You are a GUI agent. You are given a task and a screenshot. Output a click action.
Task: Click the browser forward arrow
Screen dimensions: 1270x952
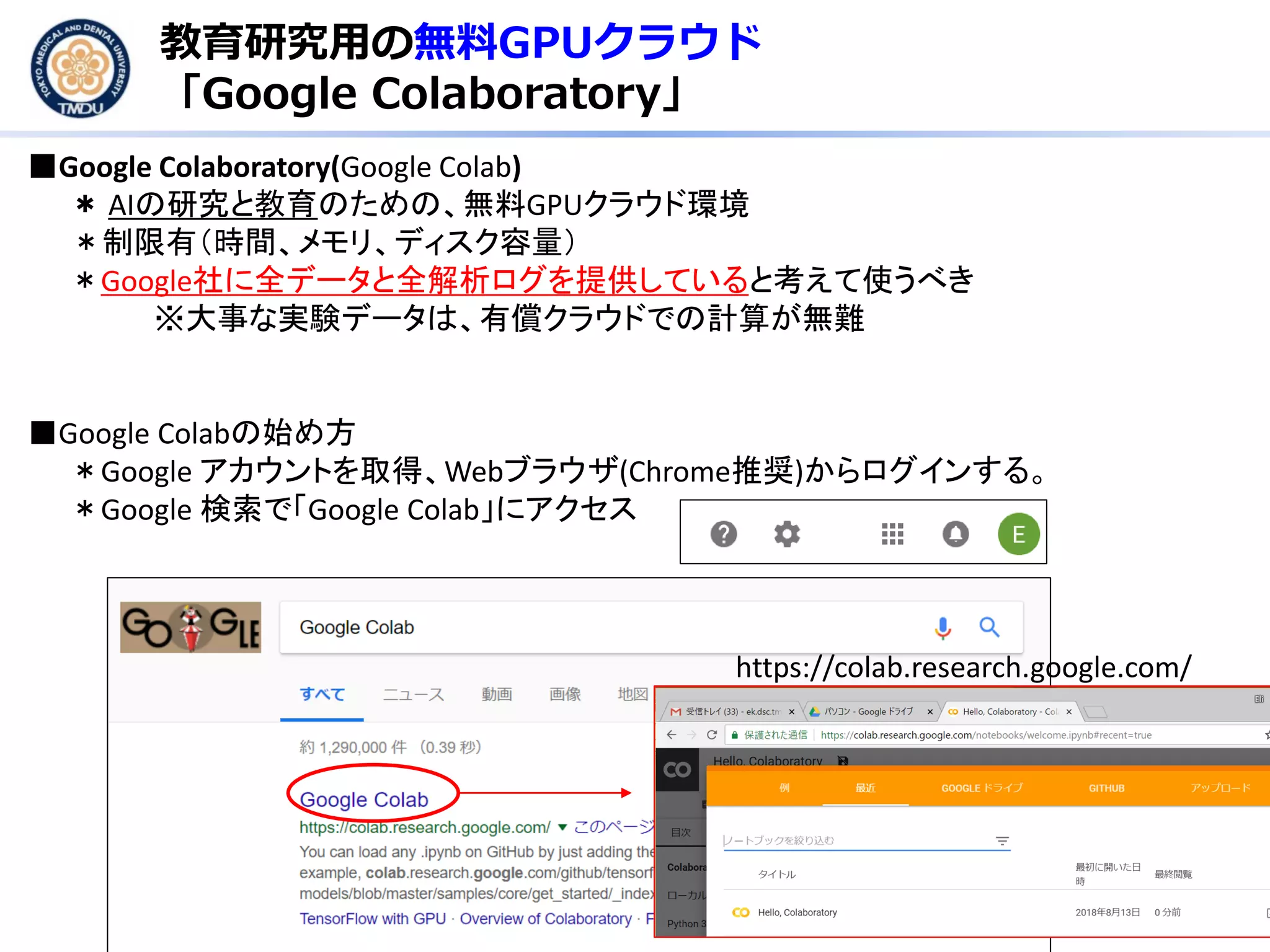click(x=692, y=734)
